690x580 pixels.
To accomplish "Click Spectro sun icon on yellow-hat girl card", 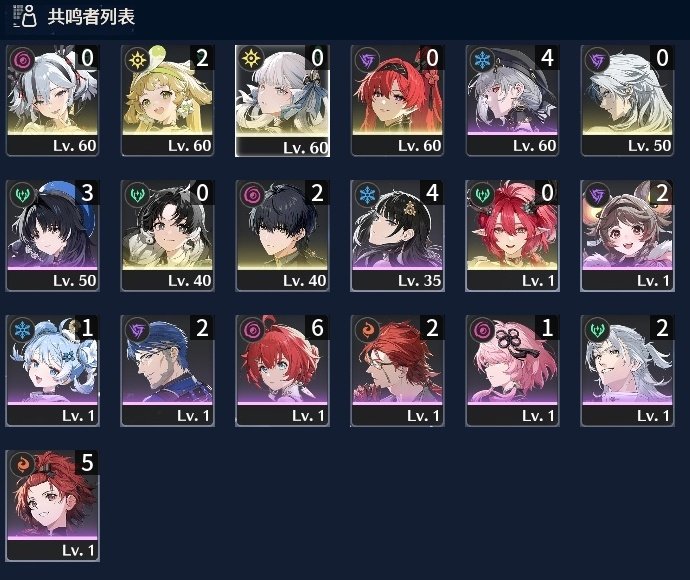I will coord(137,59).
